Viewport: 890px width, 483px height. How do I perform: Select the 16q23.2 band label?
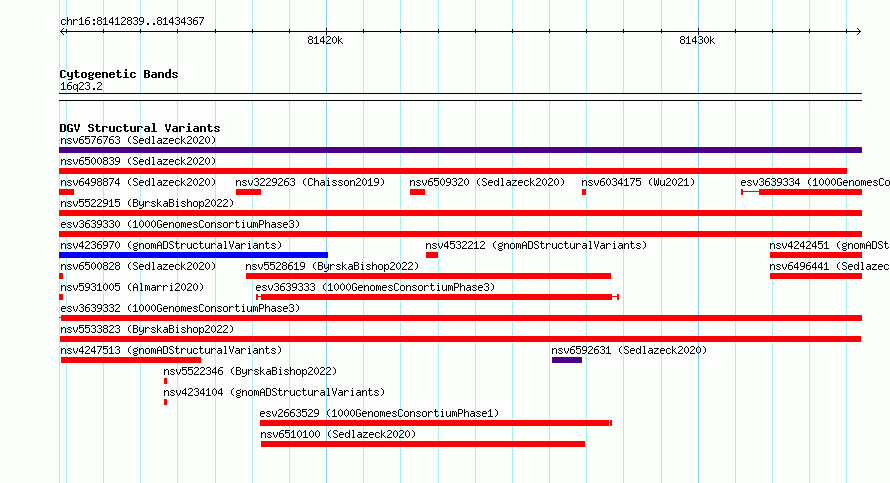[81, 86]
